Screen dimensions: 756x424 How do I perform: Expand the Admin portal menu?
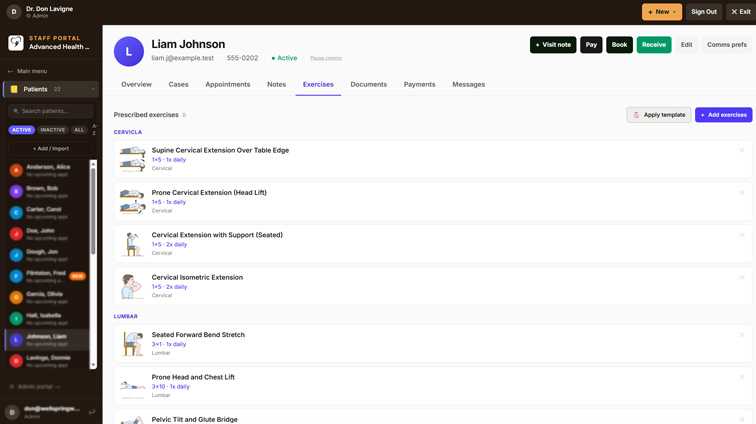tap(35, 387)
